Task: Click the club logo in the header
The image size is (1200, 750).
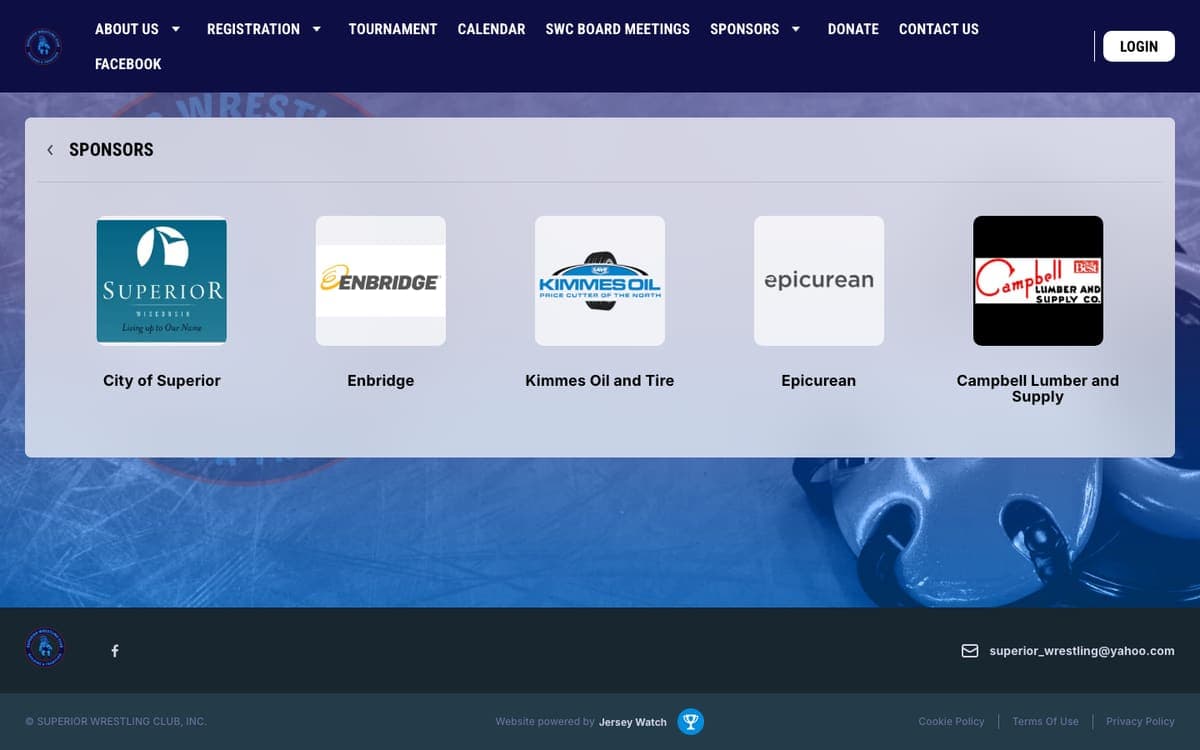Action: [x=43, y=46]
